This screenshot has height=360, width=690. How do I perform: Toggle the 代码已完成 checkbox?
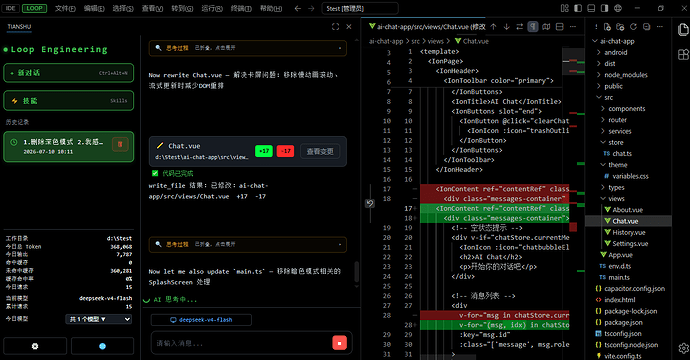tap(155, 173)
